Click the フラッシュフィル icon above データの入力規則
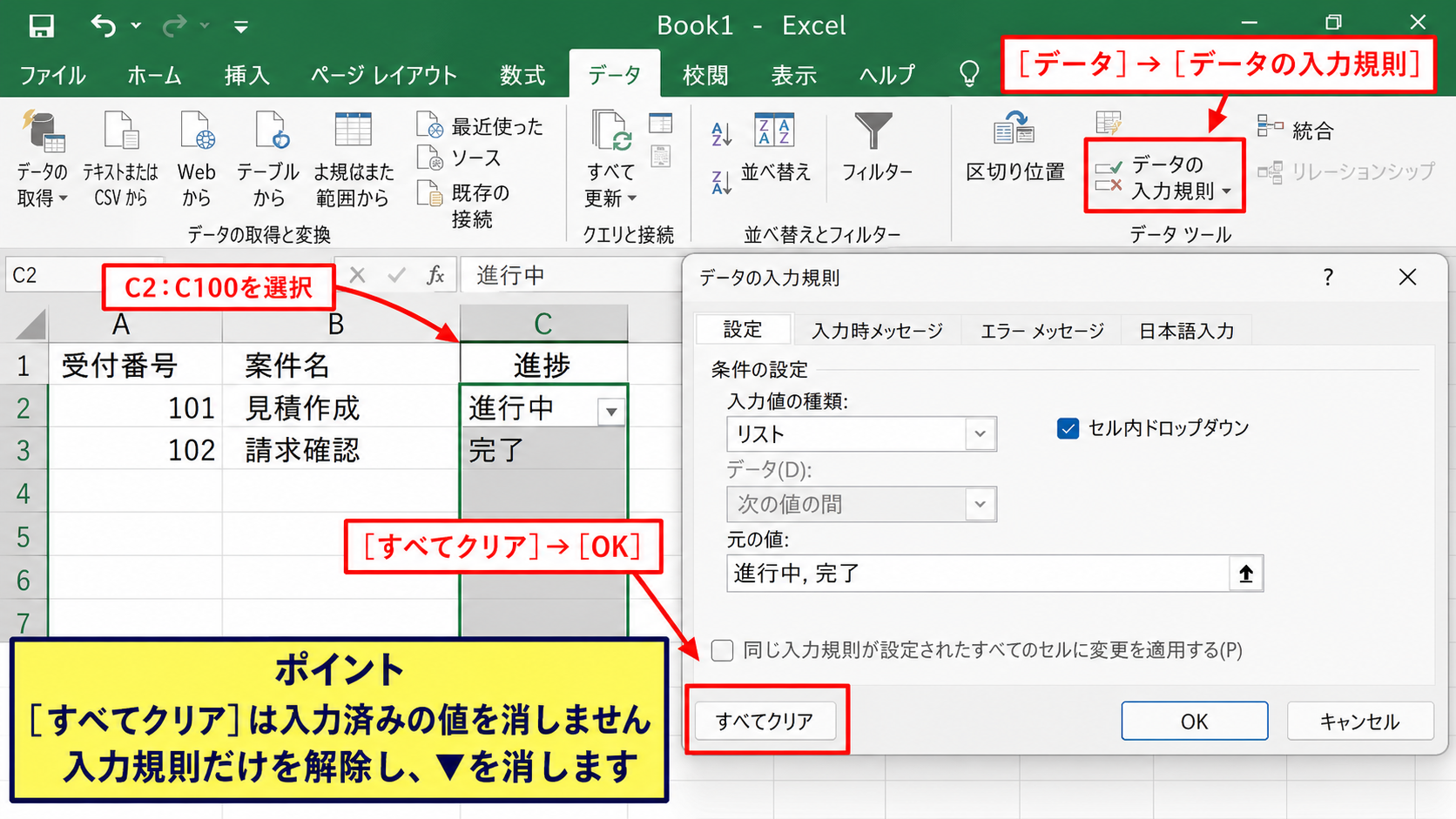The width and height of the screenshot is (1456, 819). [x=1109, y=124]
